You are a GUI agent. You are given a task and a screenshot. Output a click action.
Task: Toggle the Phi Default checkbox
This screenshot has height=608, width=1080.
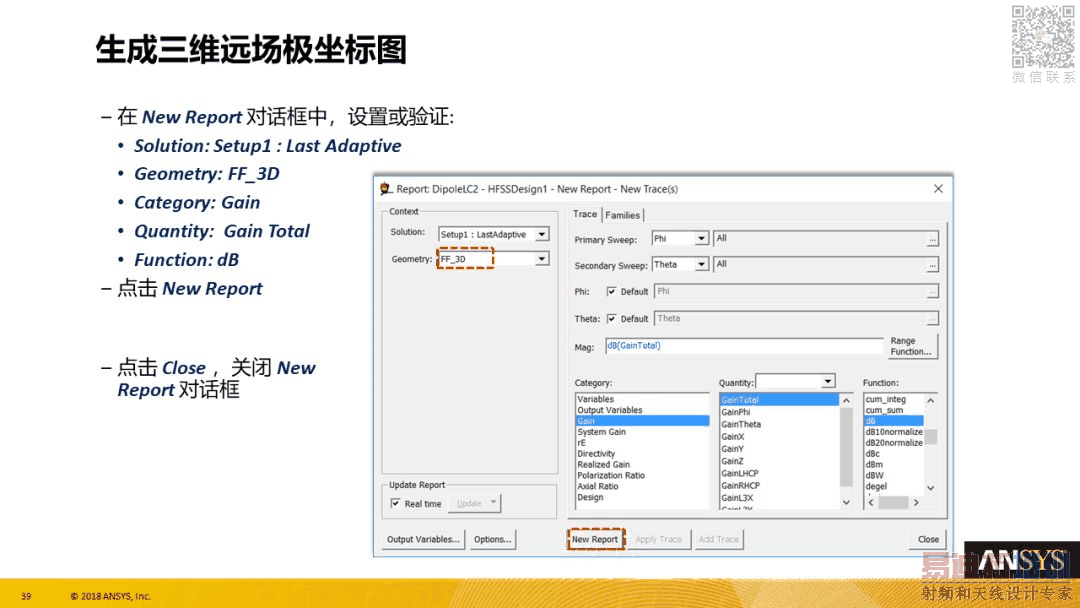click(612, 291)
